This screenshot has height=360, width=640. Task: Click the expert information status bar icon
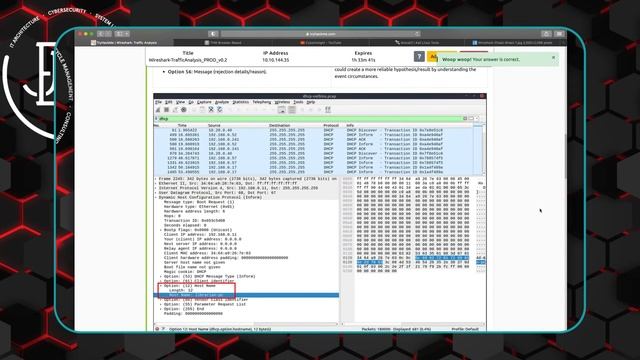click(157, 329)
